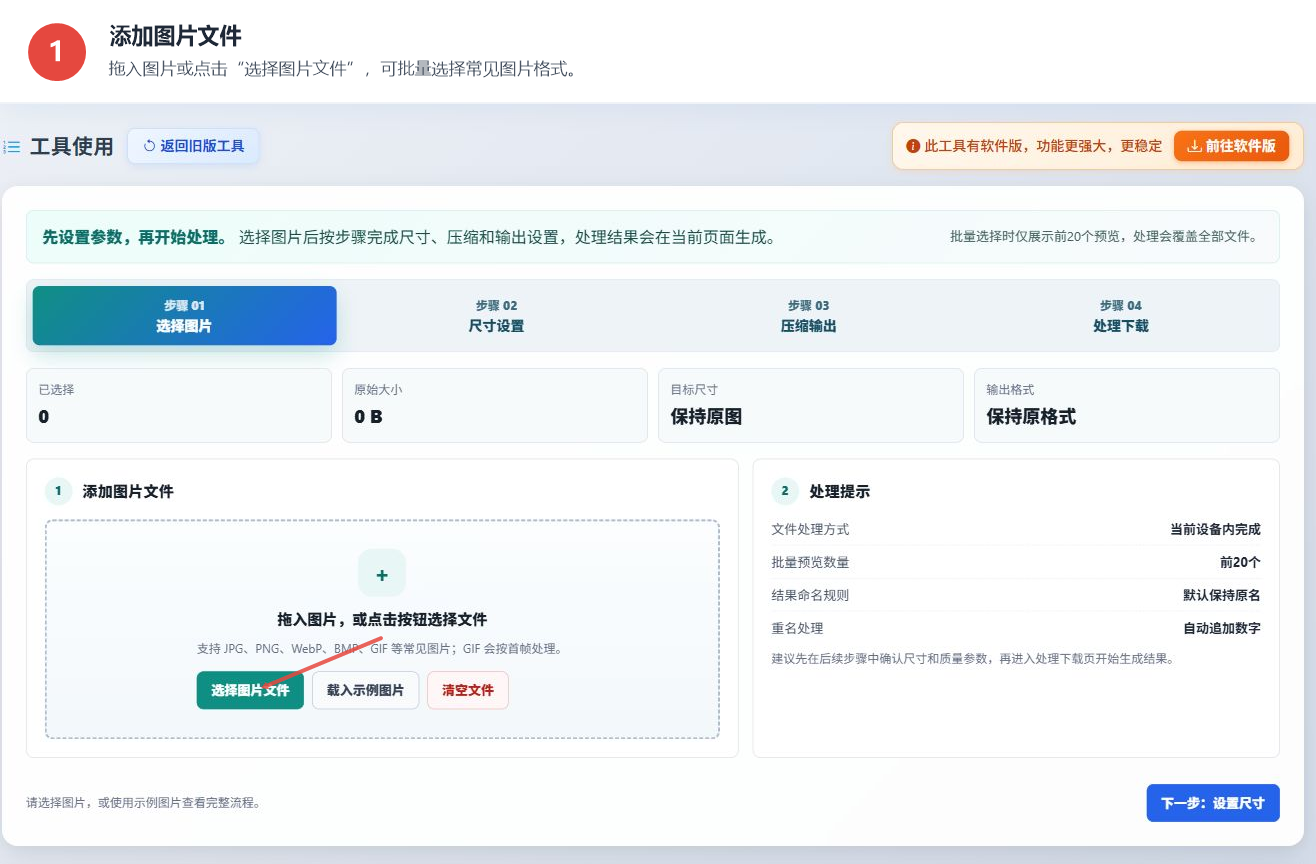This screenshot has width=1316, height=864.
Task: Click the label 文件处理方式
Action: pyautogui.click(x=810, y=529)
